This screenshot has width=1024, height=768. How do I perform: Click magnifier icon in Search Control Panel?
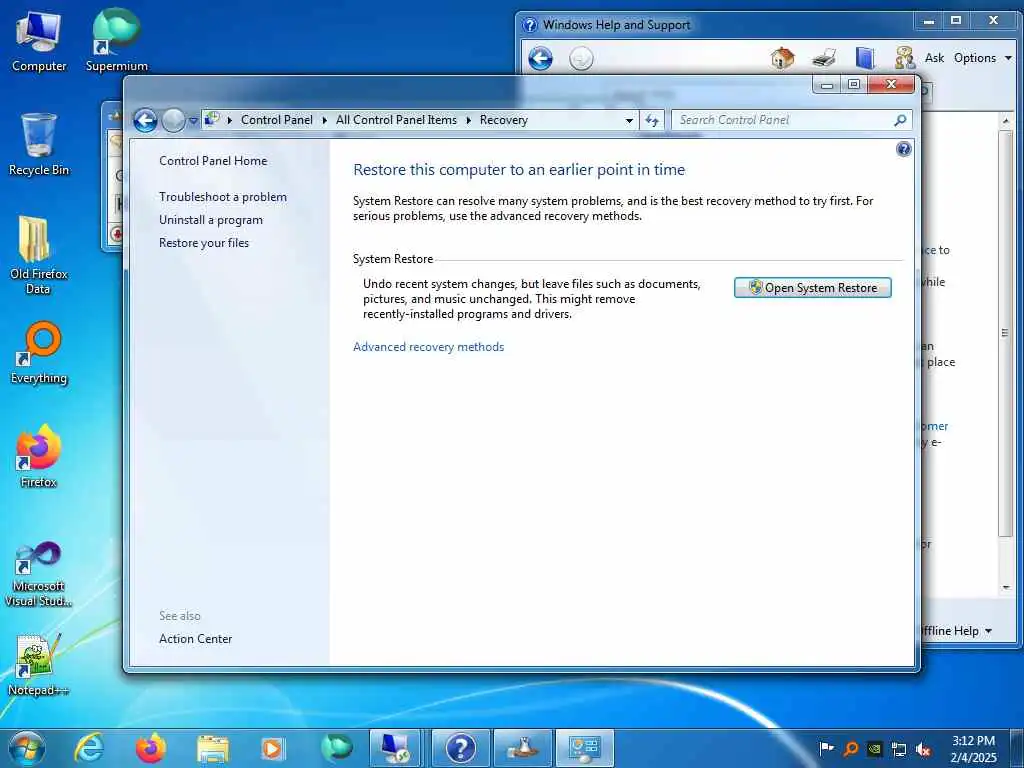click(901, 120)
